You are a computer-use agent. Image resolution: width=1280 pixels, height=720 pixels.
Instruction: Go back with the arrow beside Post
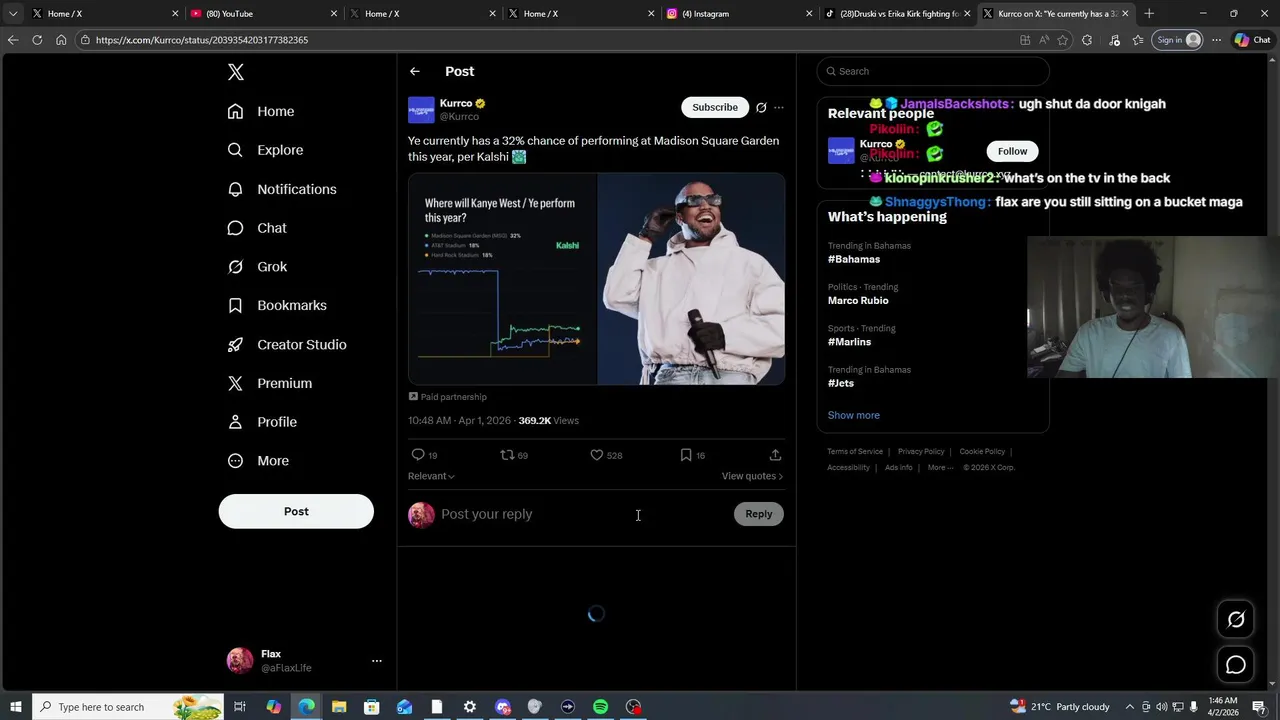(x=415, y=71)
